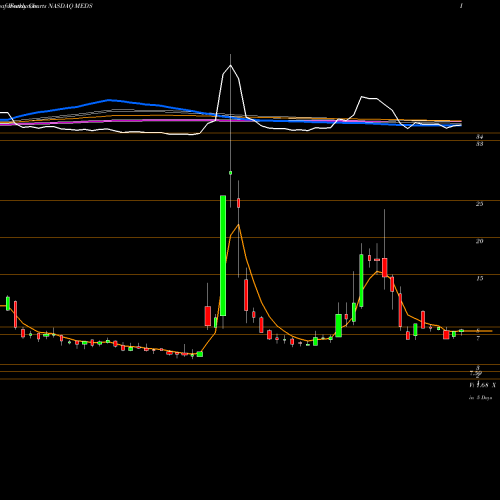500x500 pixels.
Task: Click the 34 price axis label
Action: [479, 136]
